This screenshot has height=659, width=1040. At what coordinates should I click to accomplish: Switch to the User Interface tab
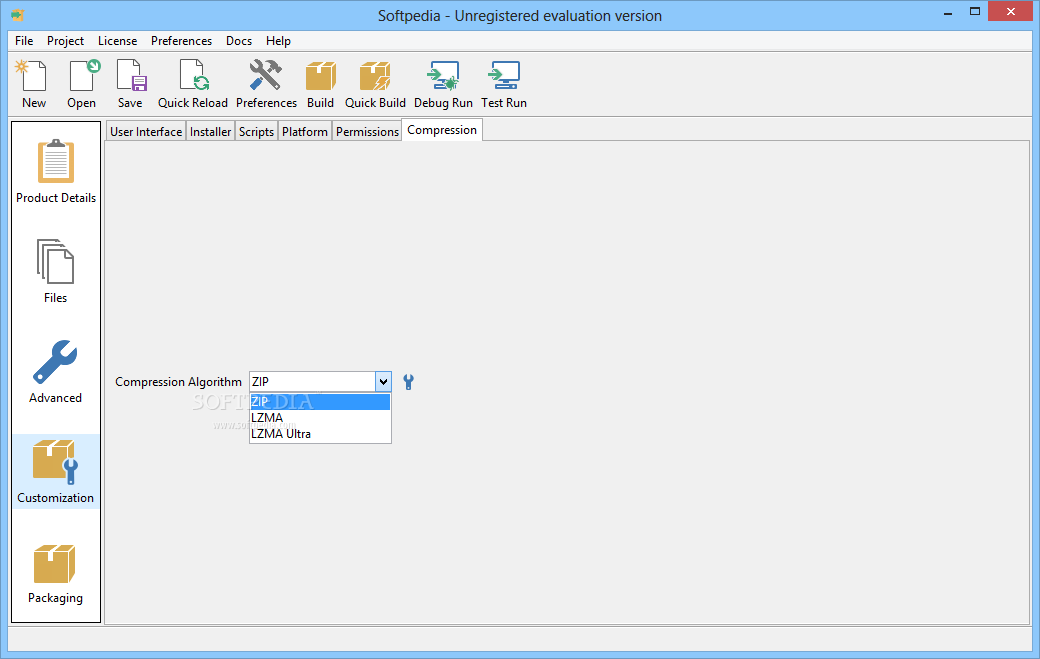[146, 132]
